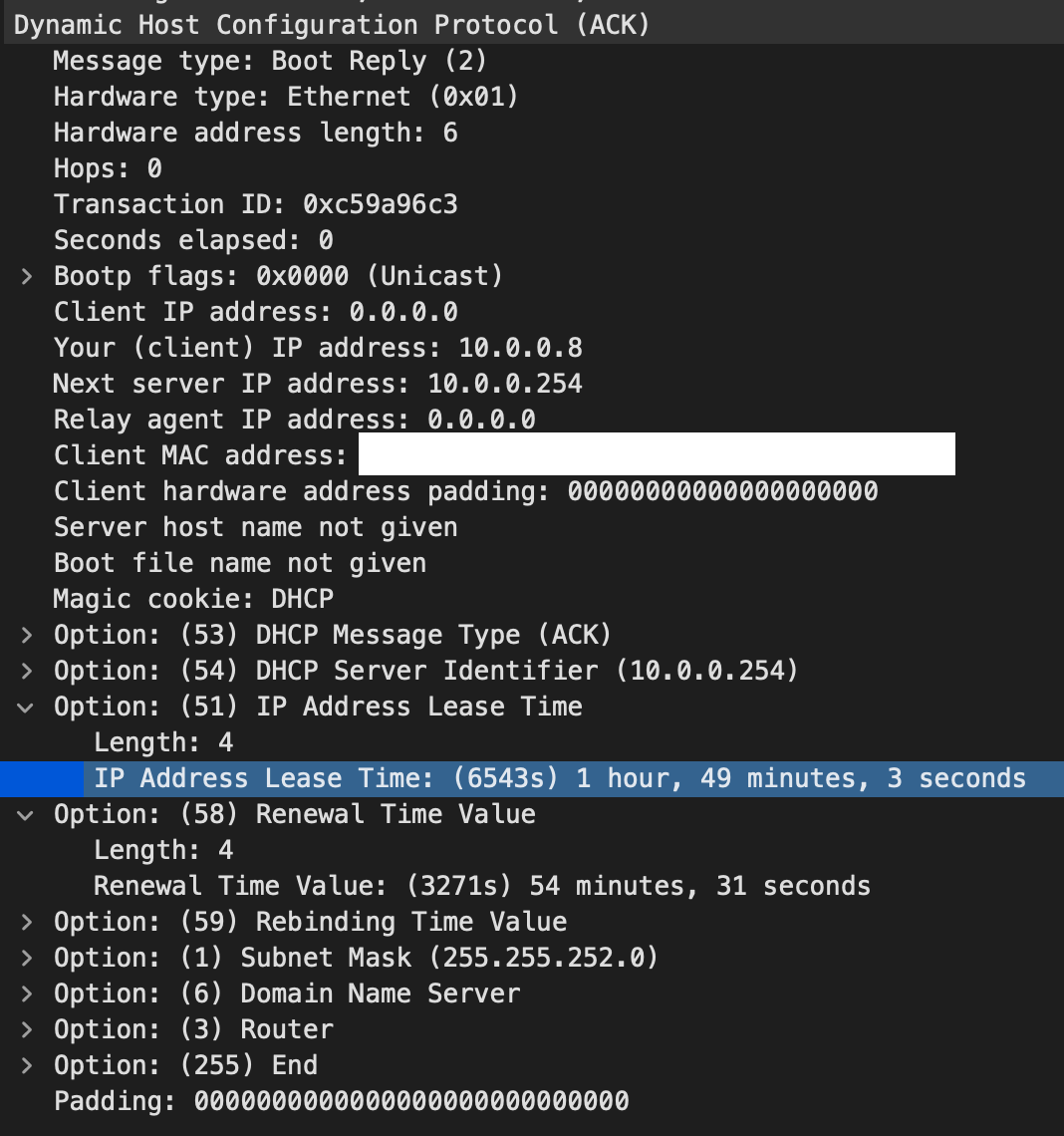Image resolution: width=1064 pixels, height=1136 pixels.
Task: Select the highlighted IP Address Lease Time value
Action: tap(559, 778)
